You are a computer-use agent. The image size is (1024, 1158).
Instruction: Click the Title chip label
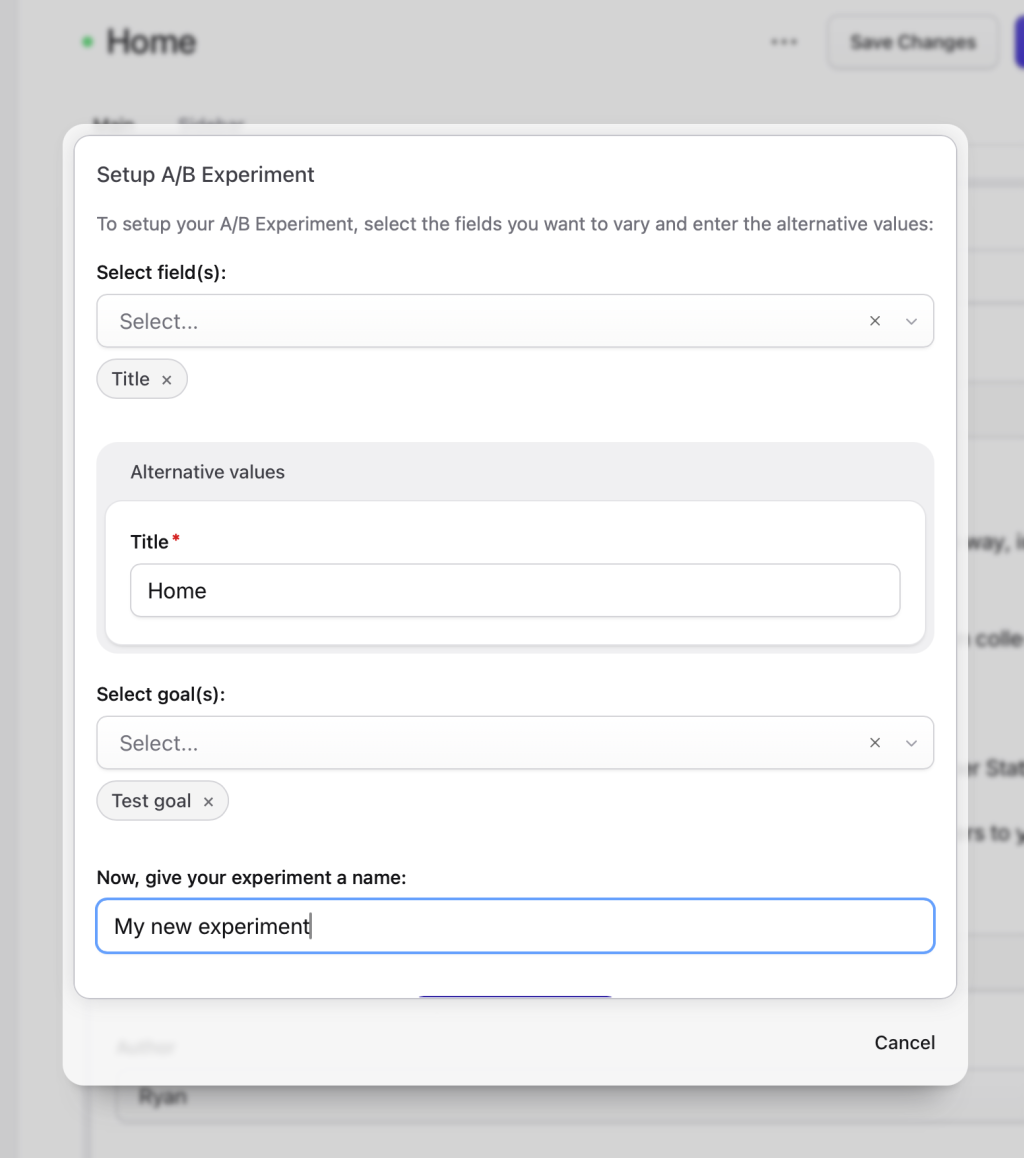click(131, 380)
